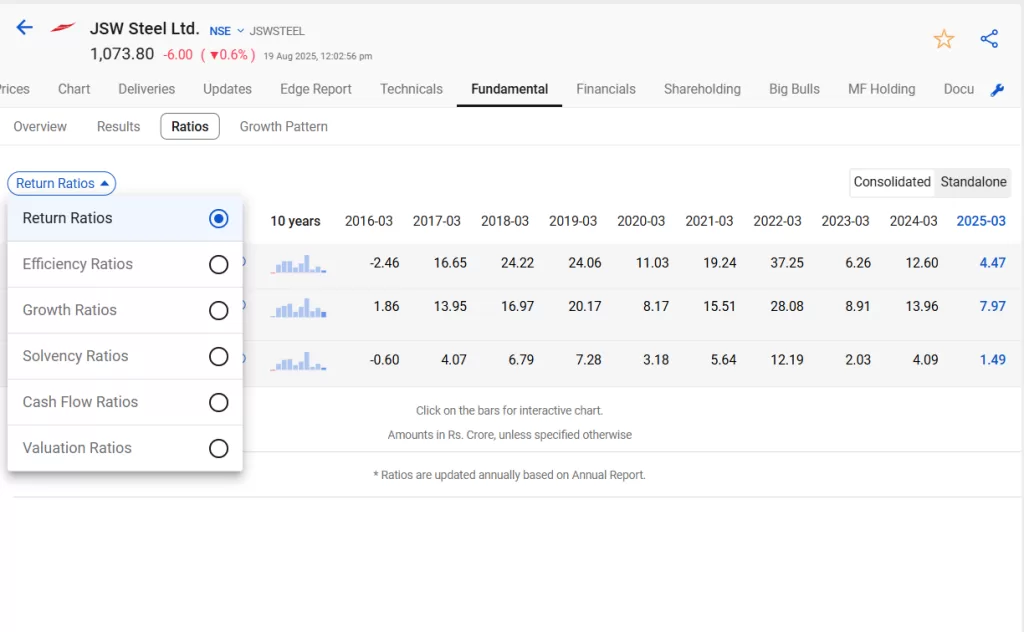This screenshot has width=1024, height=632.
Task: Open mini bar chart in 4.07 row
Action: 299,360
